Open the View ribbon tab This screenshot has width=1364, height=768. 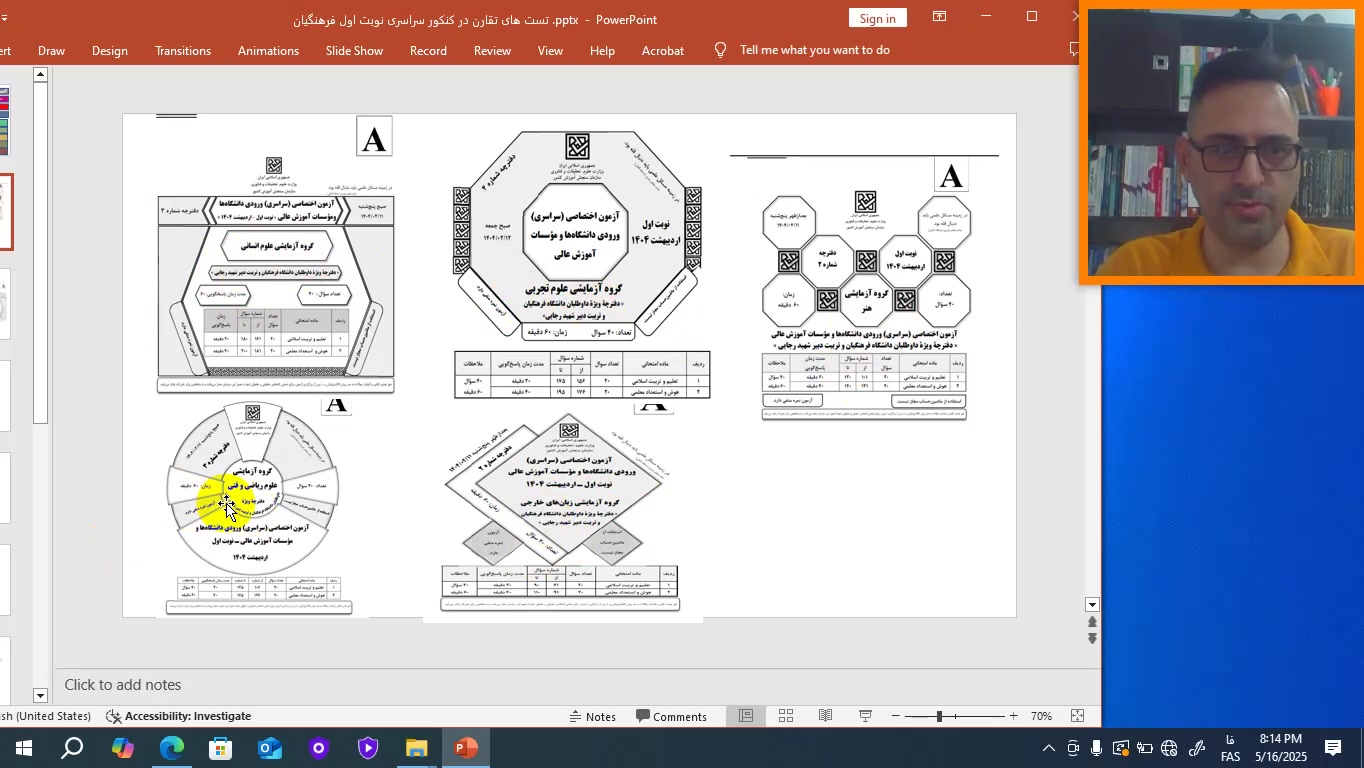pos(550,50)
